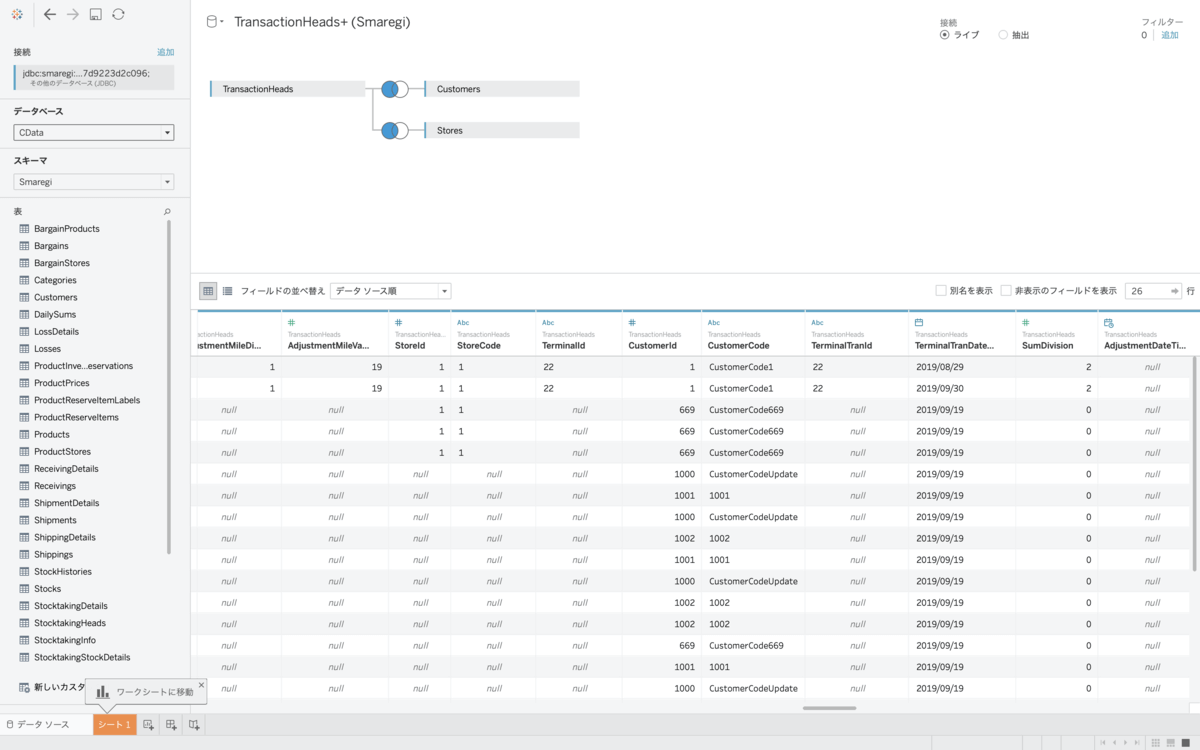Enable the 非表示のフィールドを表示 checkbox
The height and width of the screenshot is (750, 1200).
[x=1006, y=291]
